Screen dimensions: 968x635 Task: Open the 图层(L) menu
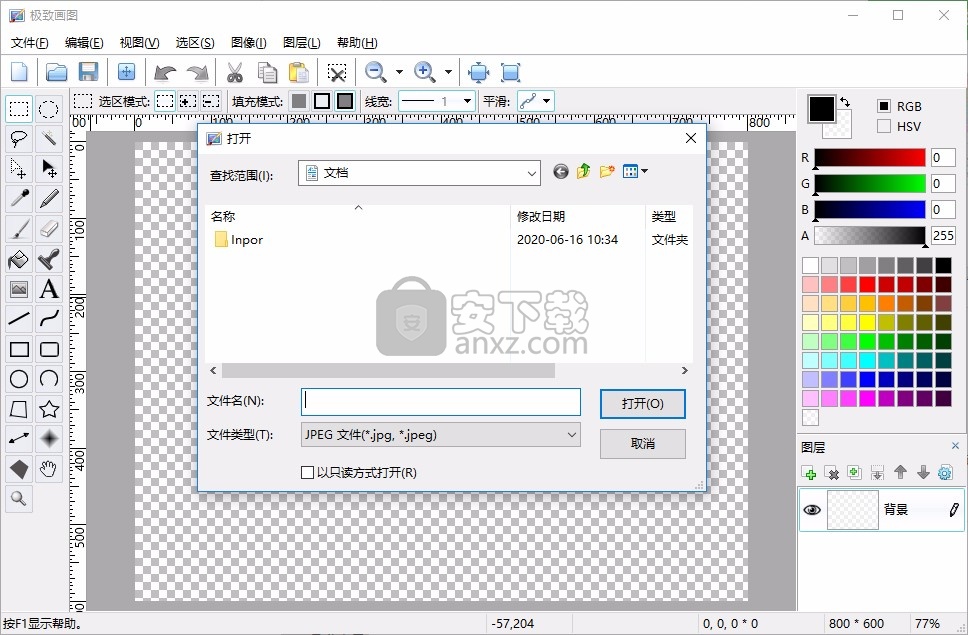(x=302, y=43)
